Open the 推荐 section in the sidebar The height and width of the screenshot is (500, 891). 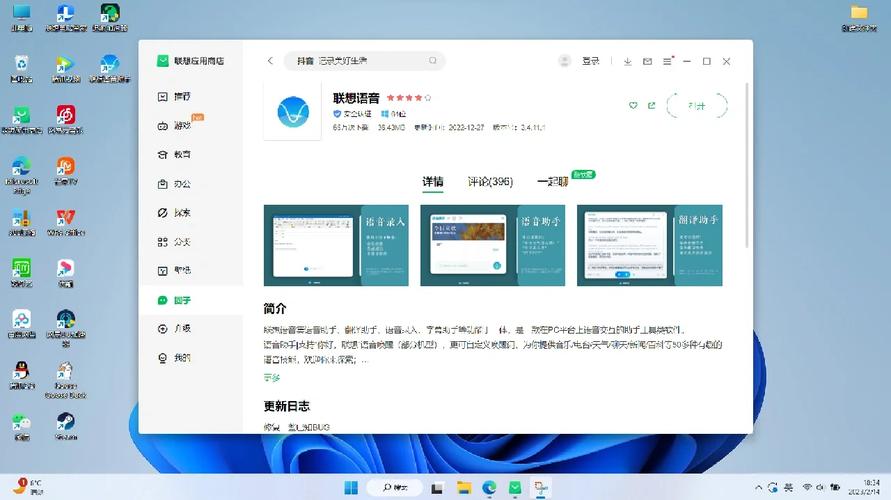click(174, 97)
